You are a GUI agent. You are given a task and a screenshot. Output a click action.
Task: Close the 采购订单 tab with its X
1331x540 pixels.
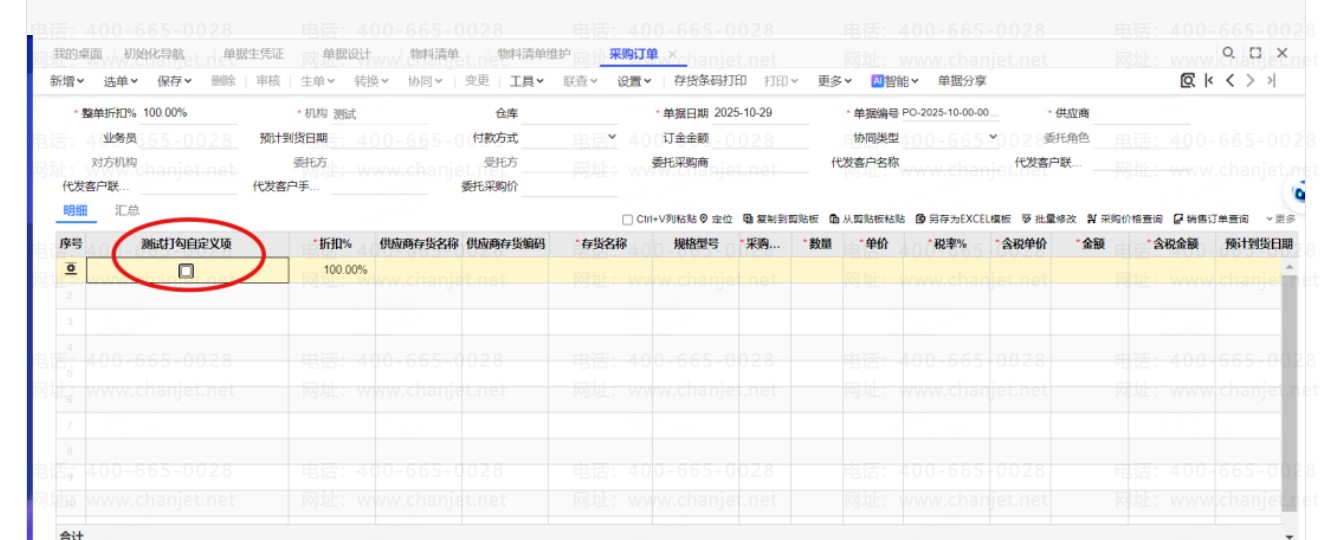(x=672, y=54)
